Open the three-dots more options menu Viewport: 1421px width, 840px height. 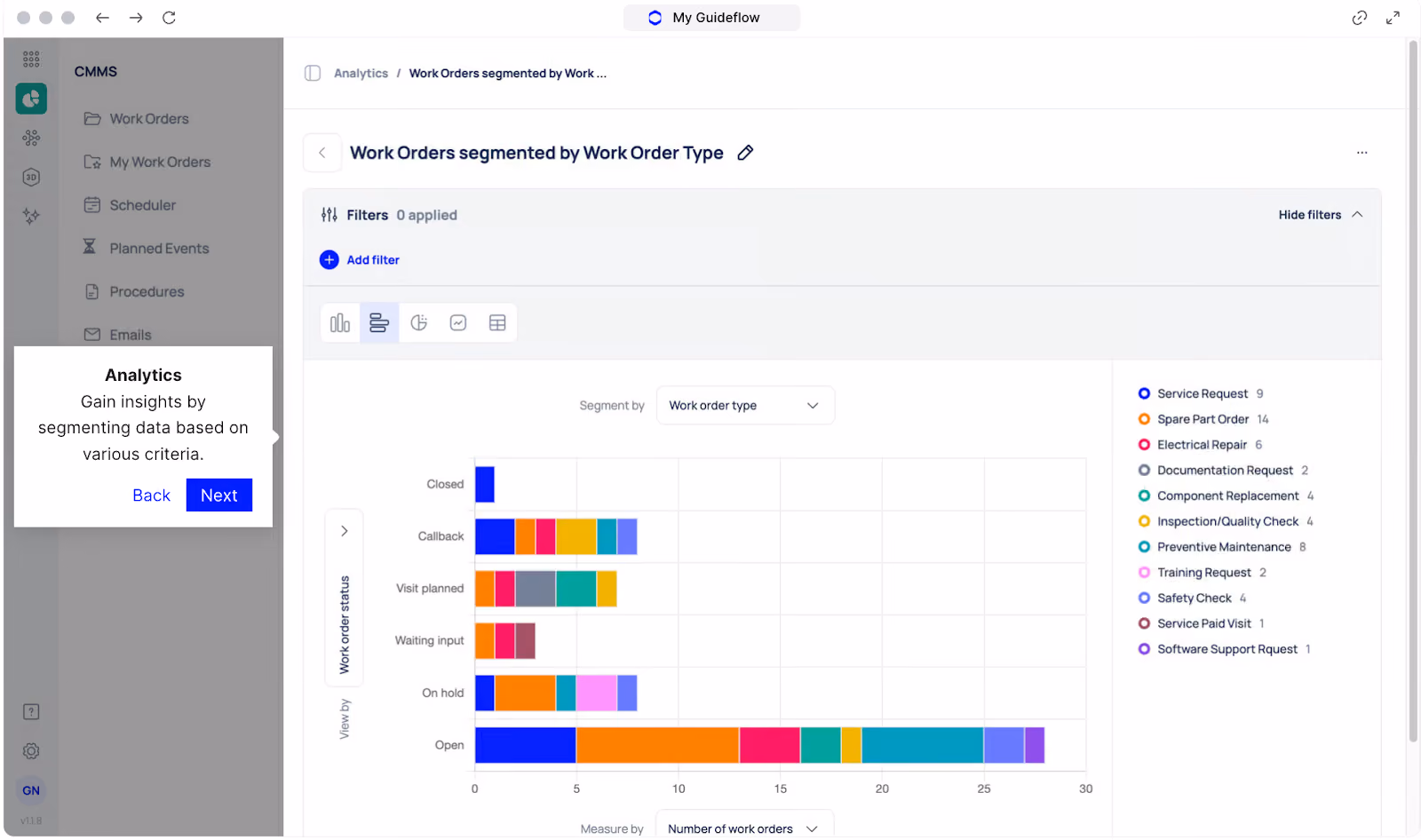coord(1361,153)
